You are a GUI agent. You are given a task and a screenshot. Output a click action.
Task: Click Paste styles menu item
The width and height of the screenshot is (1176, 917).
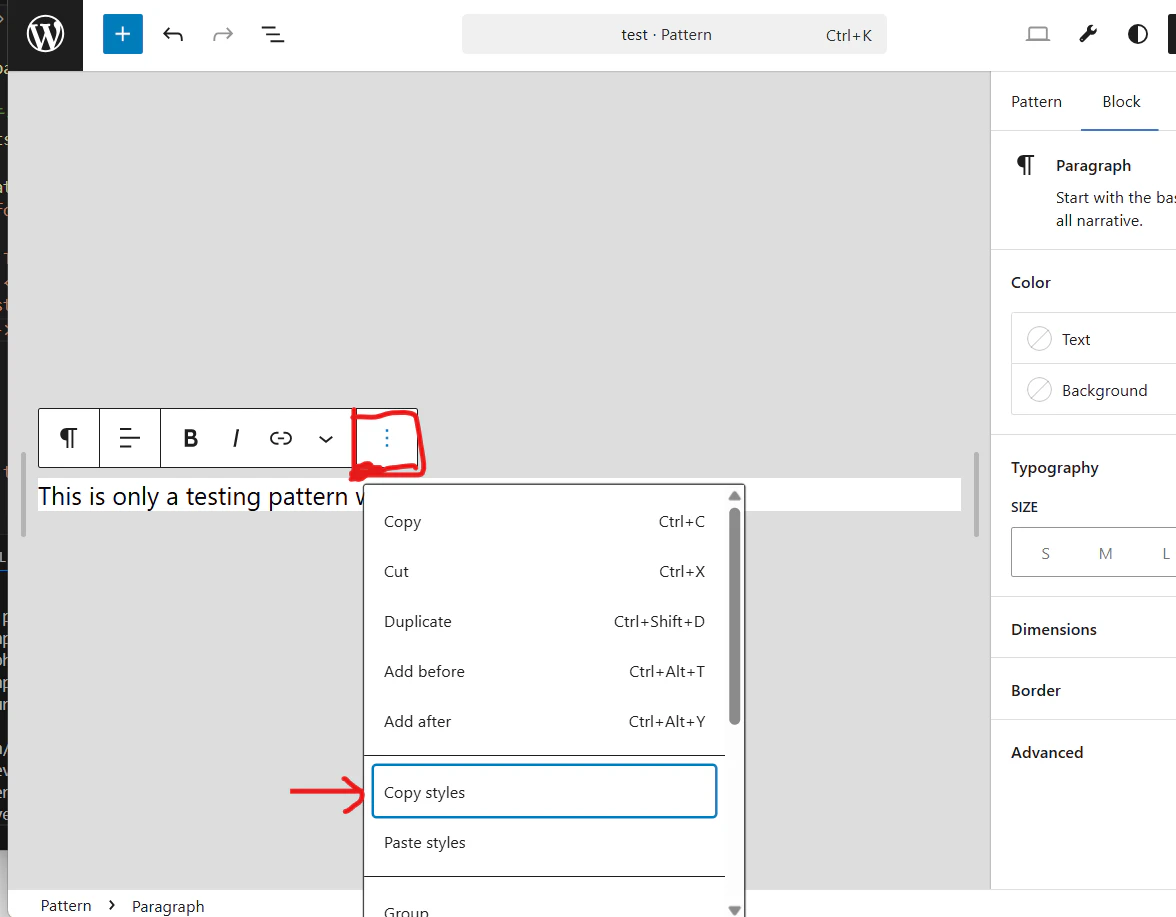(544, 843)
